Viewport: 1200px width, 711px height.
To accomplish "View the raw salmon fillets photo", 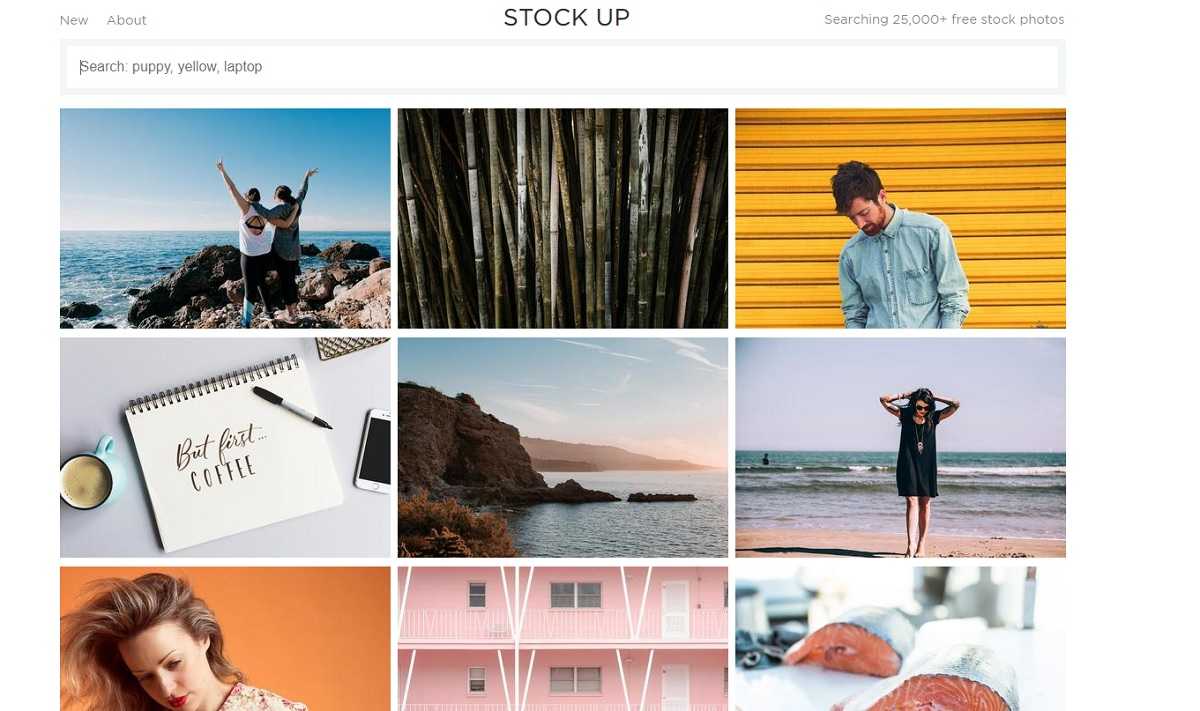I will point(900,639).
